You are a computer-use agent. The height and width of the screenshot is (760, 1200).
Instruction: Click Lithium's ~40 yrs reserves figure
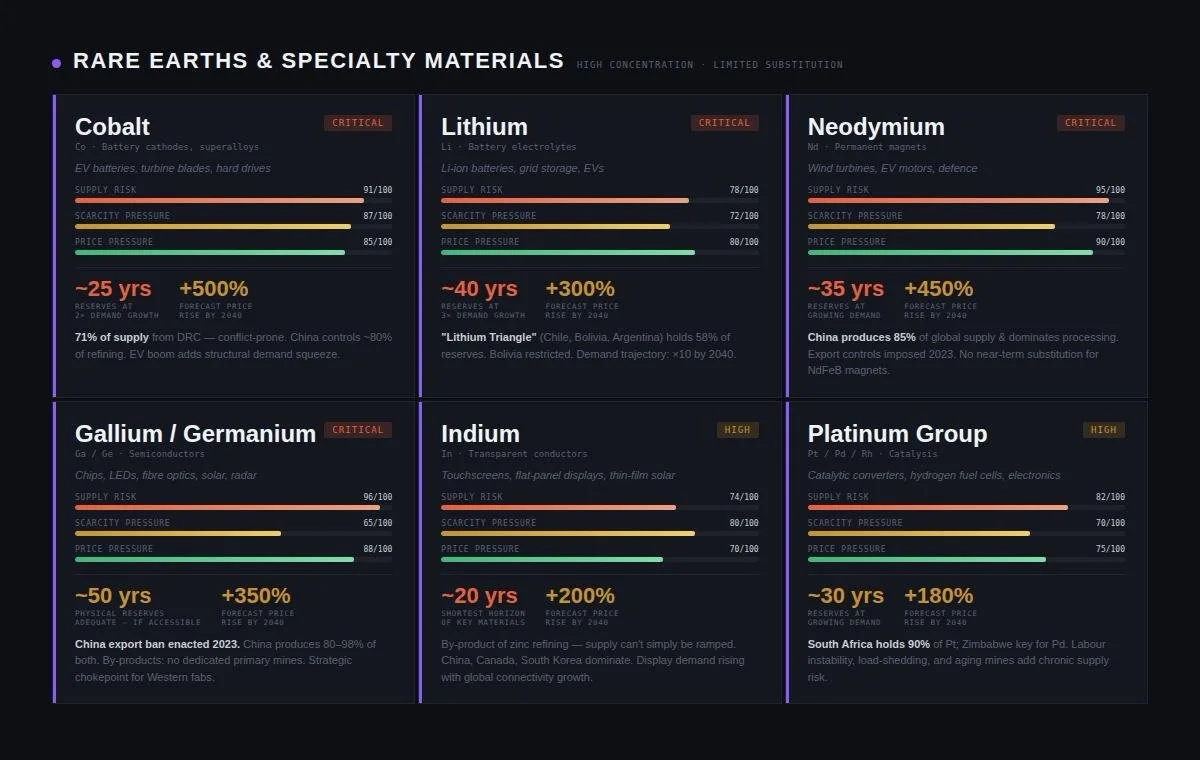479,289
